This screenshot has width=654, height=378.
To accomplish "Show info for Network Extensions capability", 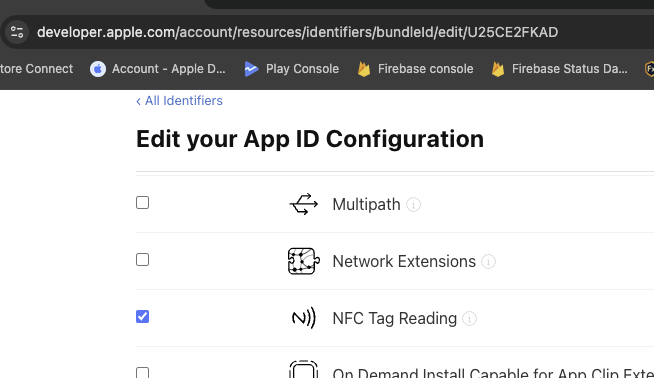I will 488,262.
